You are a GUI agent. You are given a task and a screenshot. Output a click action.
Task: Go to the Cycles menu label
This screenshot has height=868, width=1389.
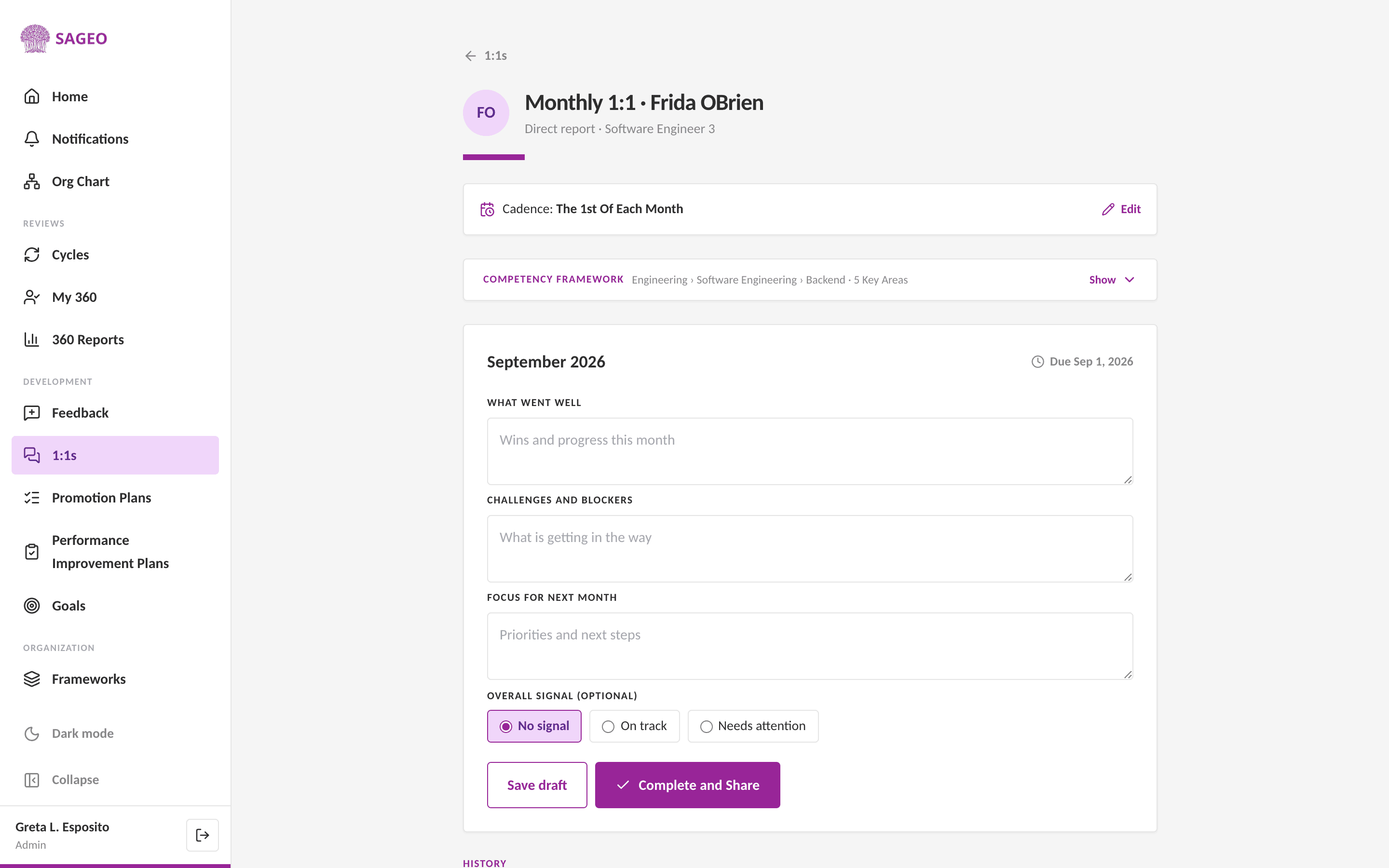(70, 254)
